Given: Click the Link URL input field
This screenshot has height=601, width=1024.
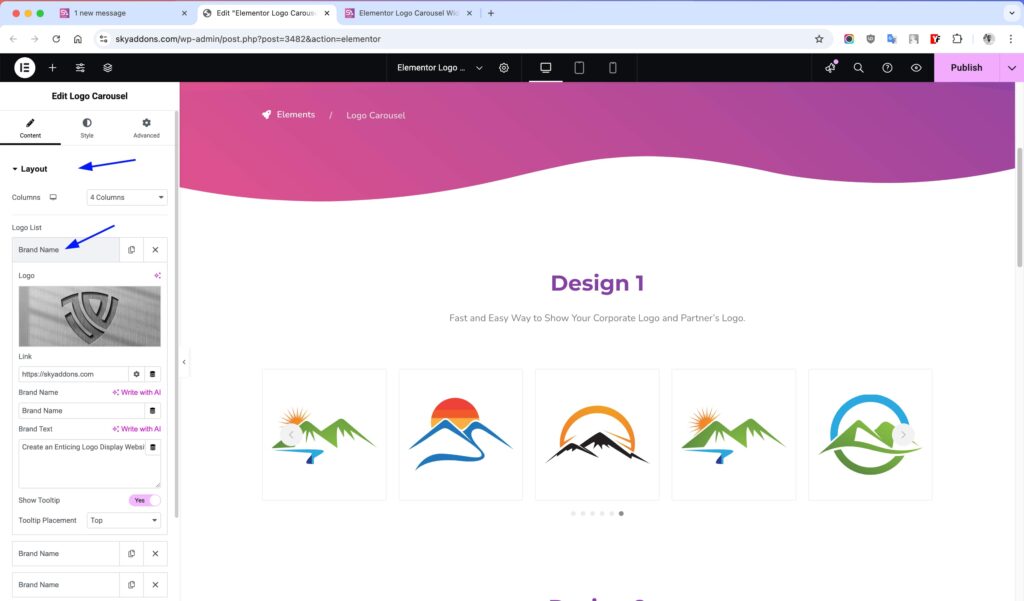Looking at the screenshot, I should [x=73, y=374].
